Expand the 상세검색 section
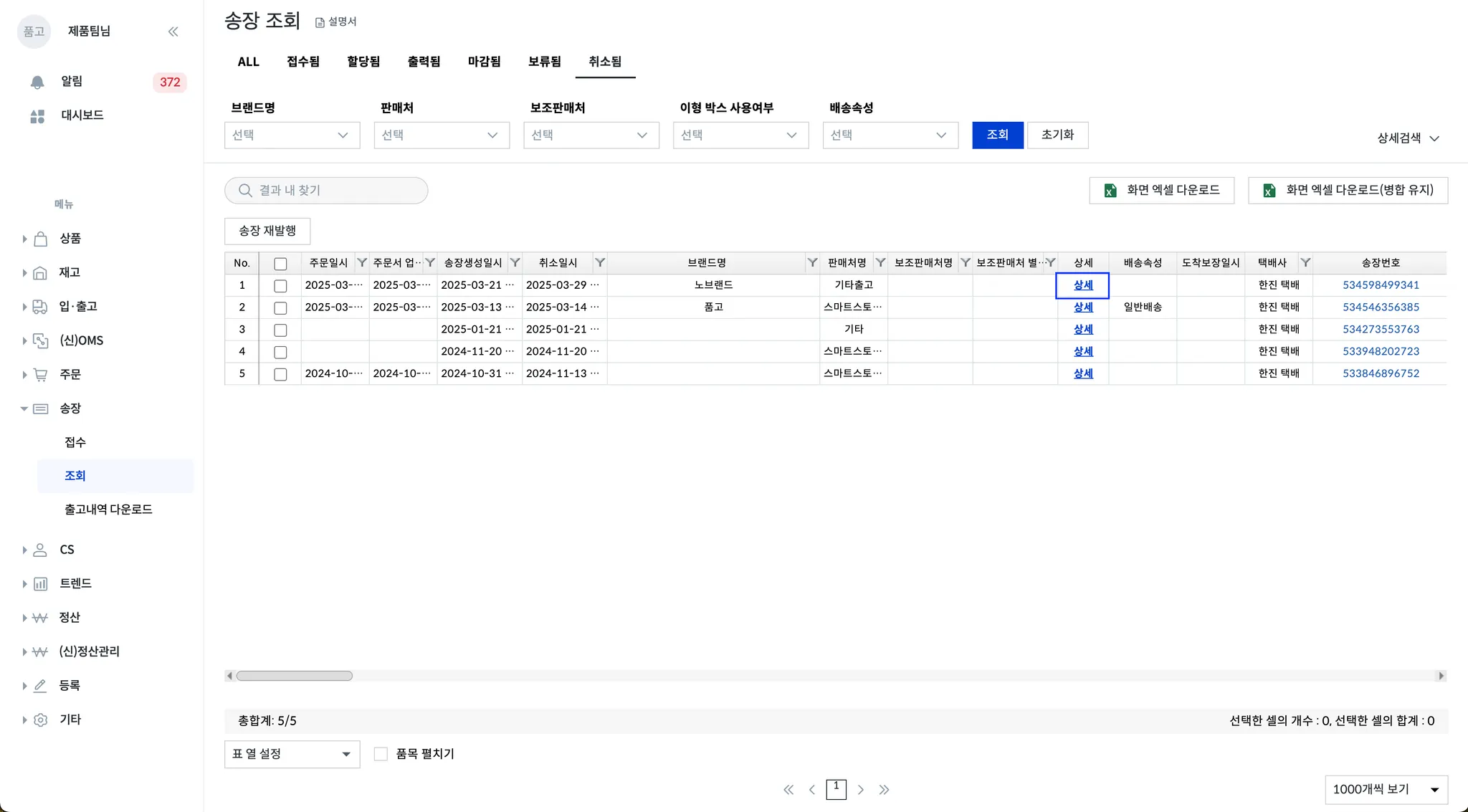 coord(1408,138)
